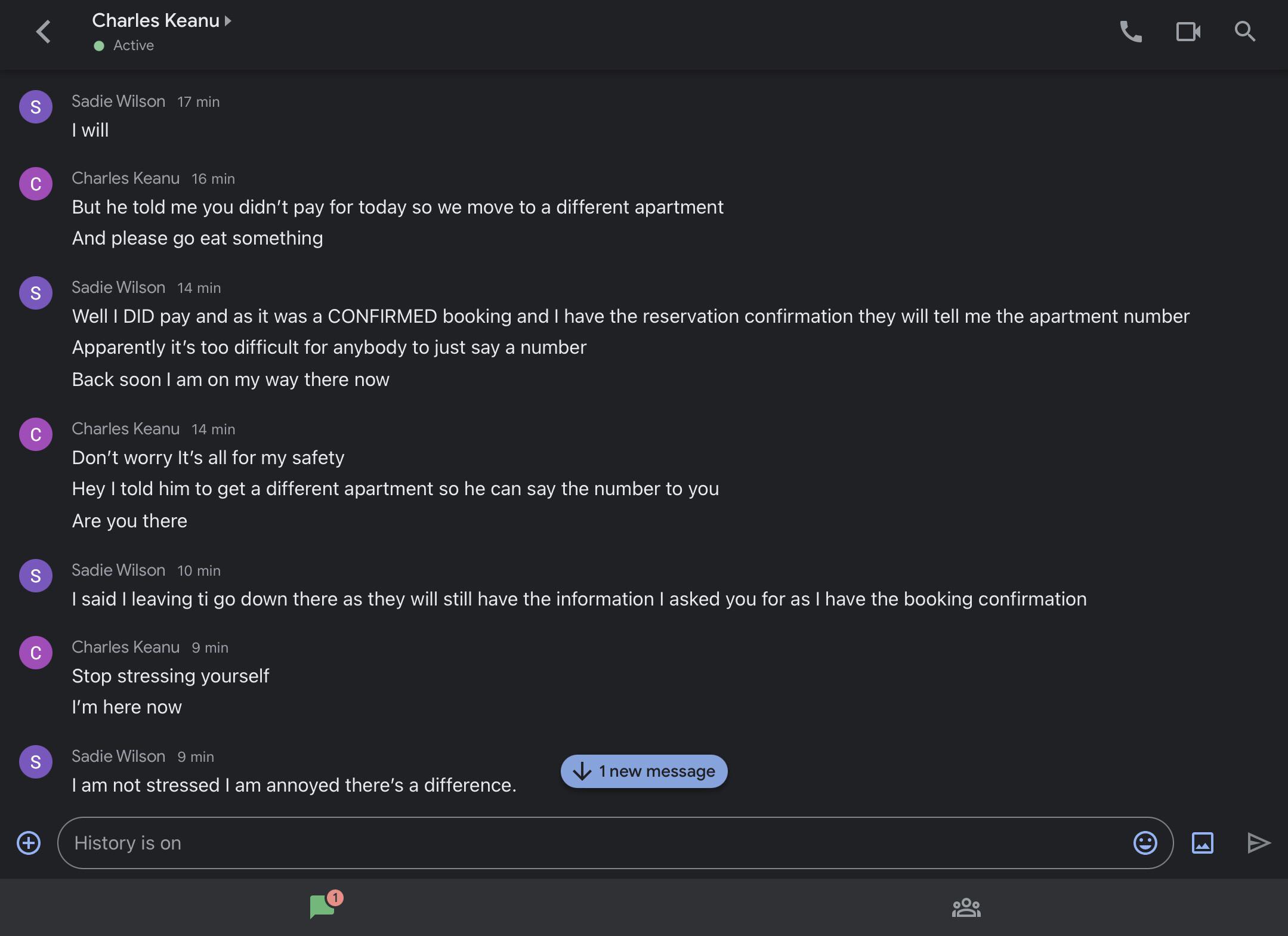Viewport: 1288px width, 936px height.
Task: Start a voice call with Charles Keanu
Action: pos(1131,32)
